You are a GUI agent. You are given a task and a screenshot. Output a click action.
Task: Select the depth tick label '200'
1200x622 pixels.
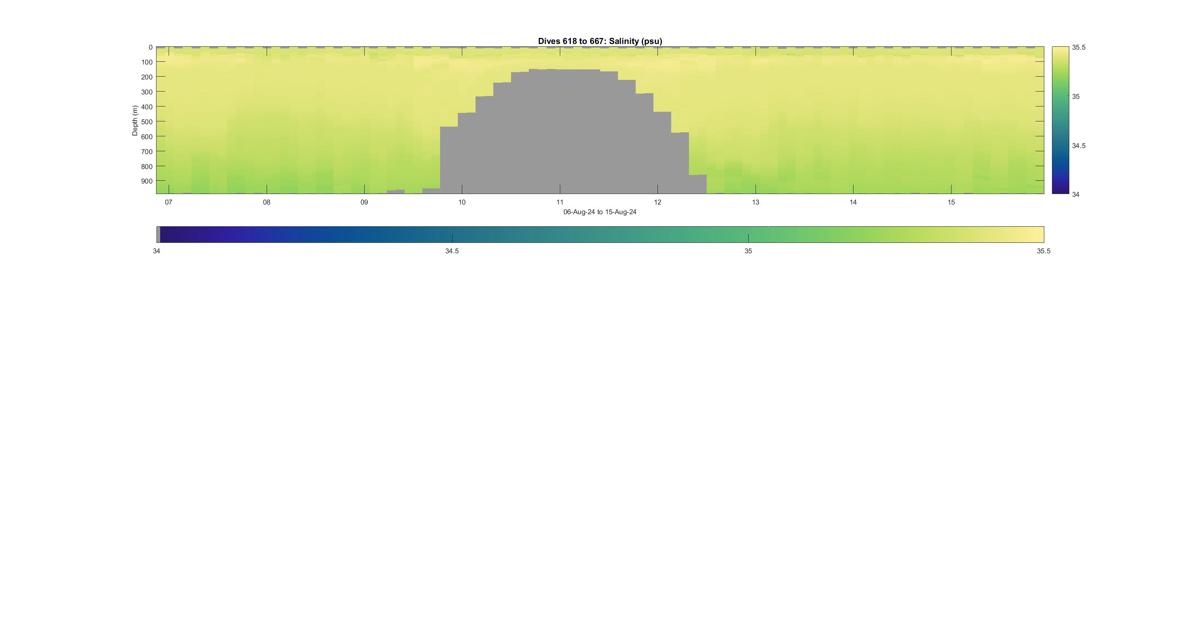pos(146,77)
